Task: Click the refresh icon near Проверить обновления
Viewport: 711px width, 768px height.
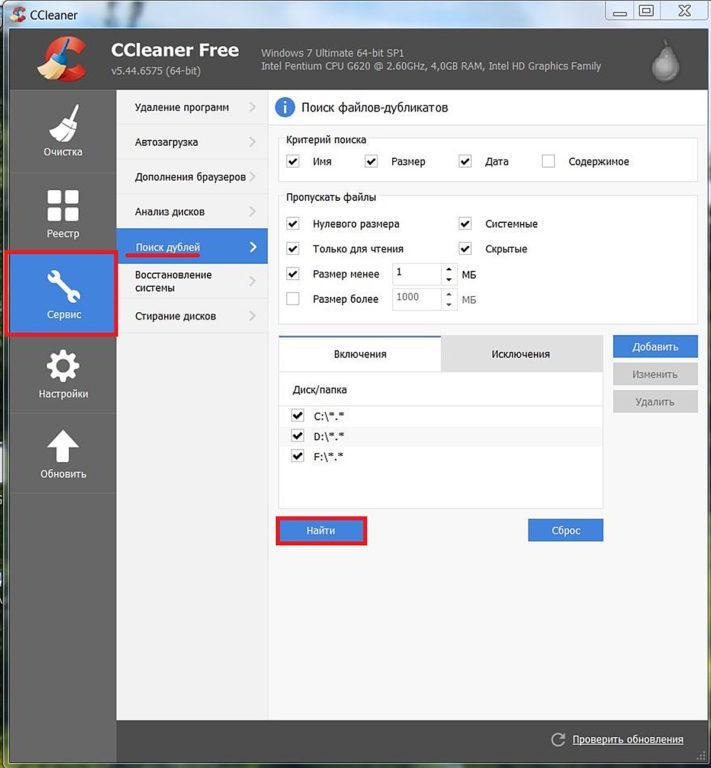Action: click(x=558, y=740)
